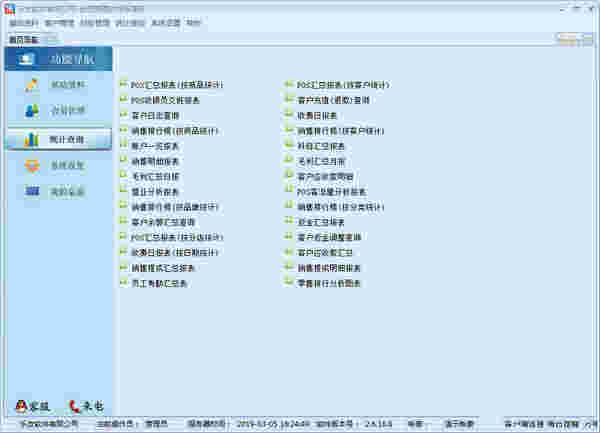Open 现金汇总报表 report

coord(321,222)
